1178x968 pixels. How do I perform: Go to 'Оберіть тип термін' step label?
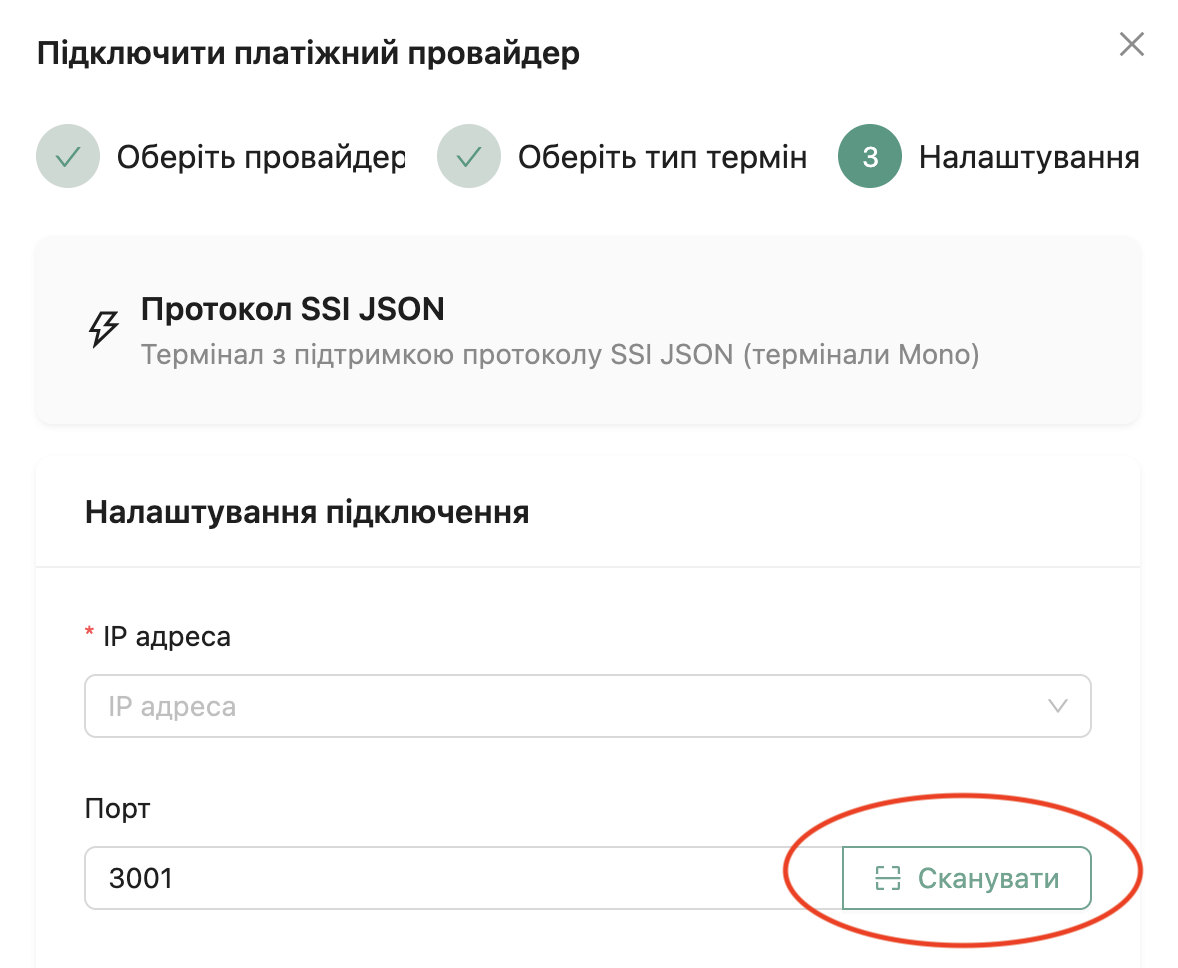point(662,157)
